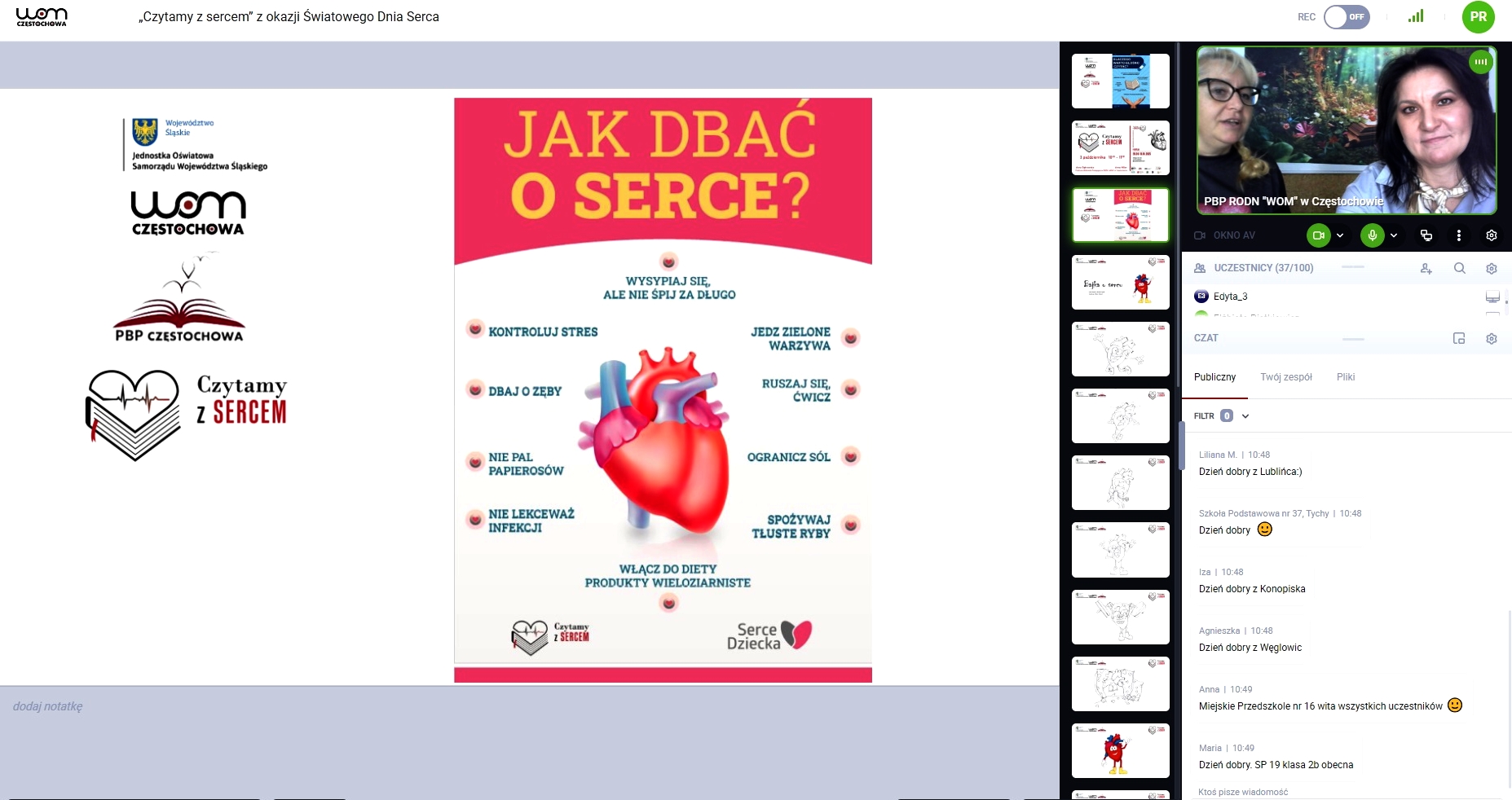Viewport: 1512px width, 800px height.
Task: Open AV window three-dots menu
Action: (x=1458, y=235)
